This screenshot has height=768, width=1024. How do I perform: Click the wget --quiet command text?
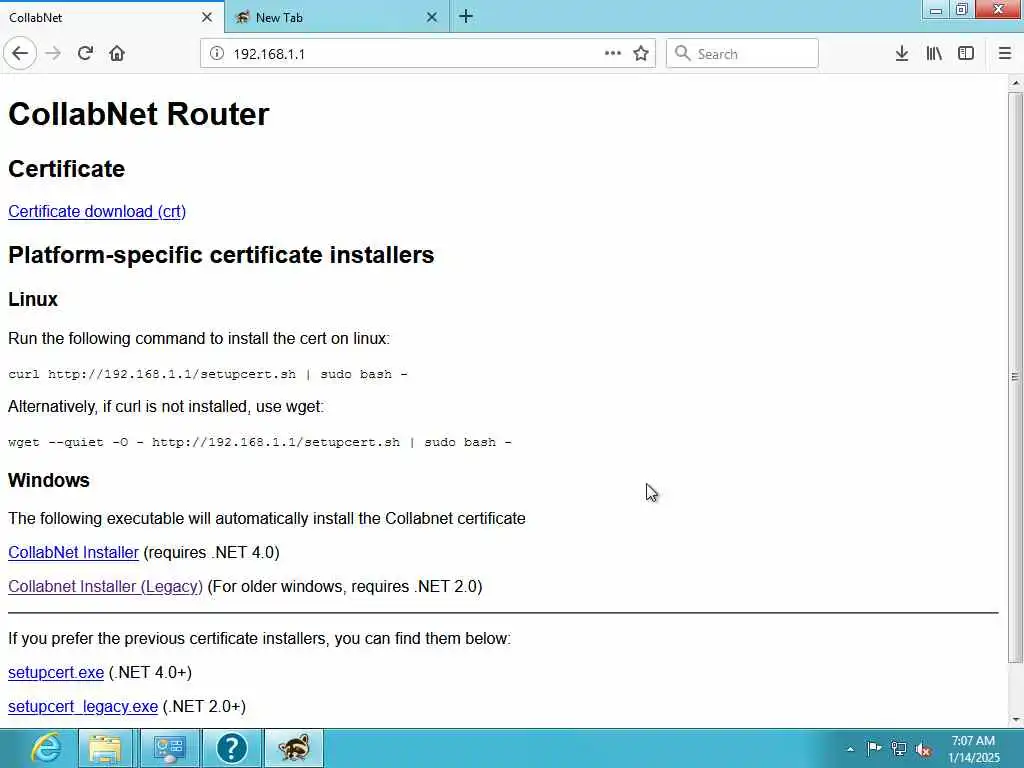[x=260, y=442]
